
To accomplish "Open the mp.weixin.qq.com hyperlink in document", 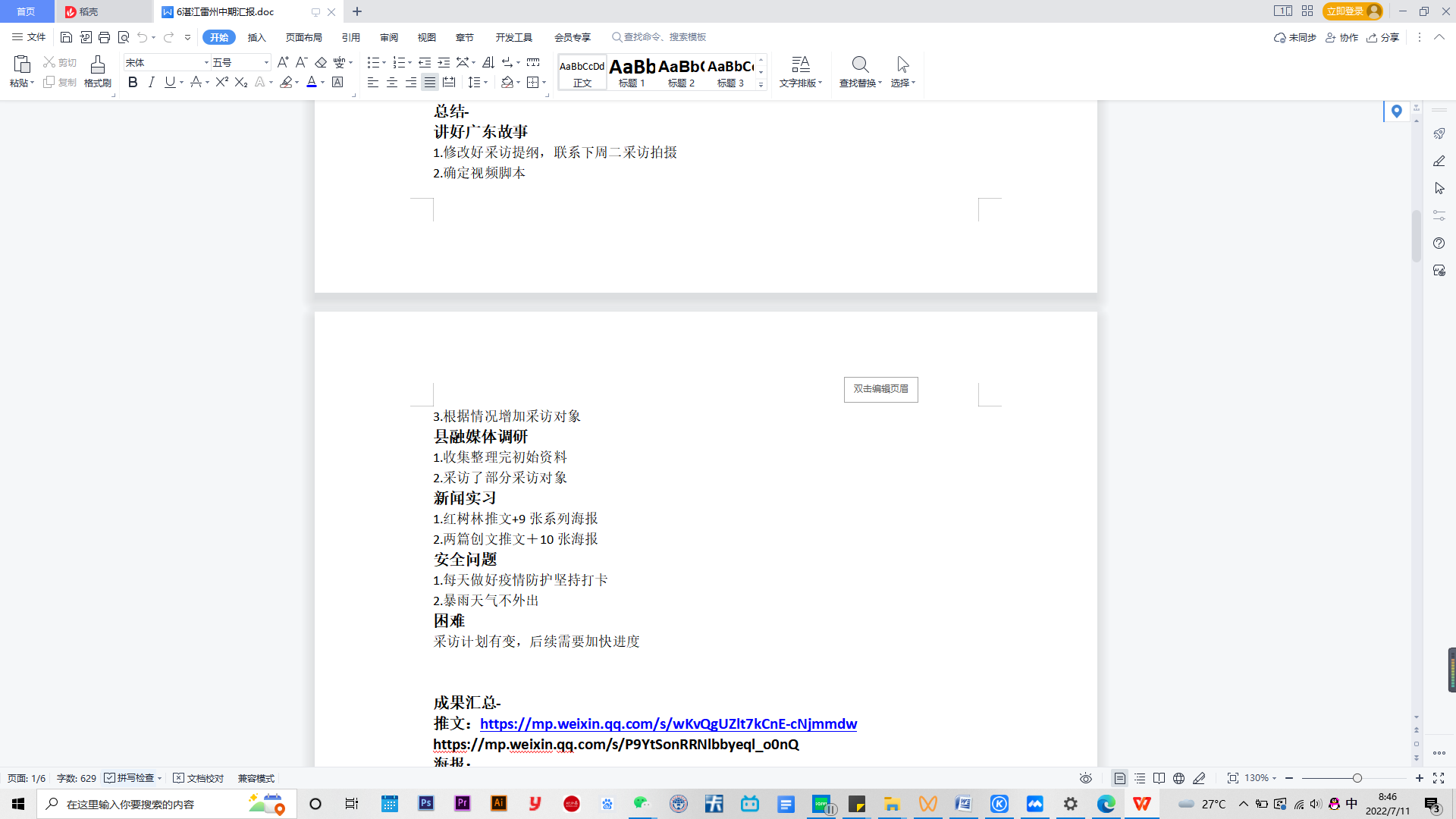I will 668,723.
